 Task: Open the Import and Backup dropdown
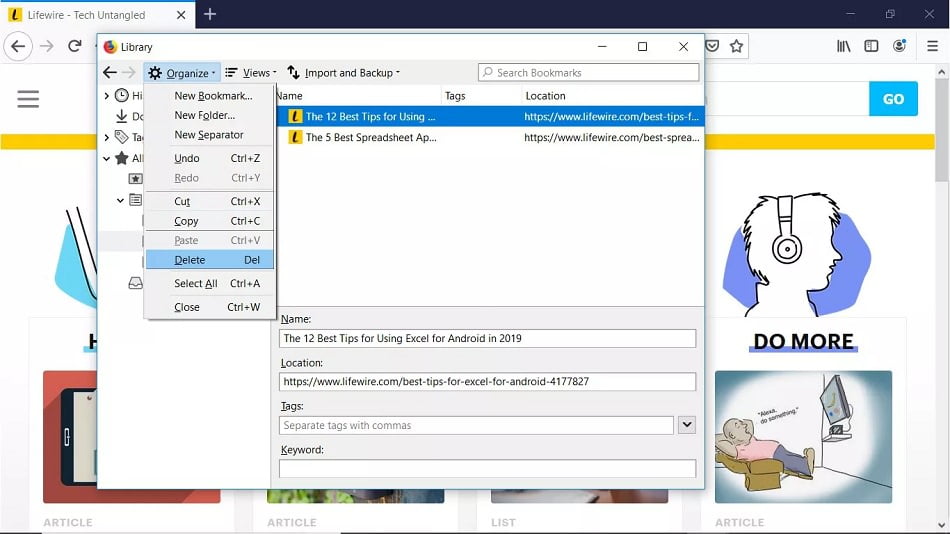[344, 73]
